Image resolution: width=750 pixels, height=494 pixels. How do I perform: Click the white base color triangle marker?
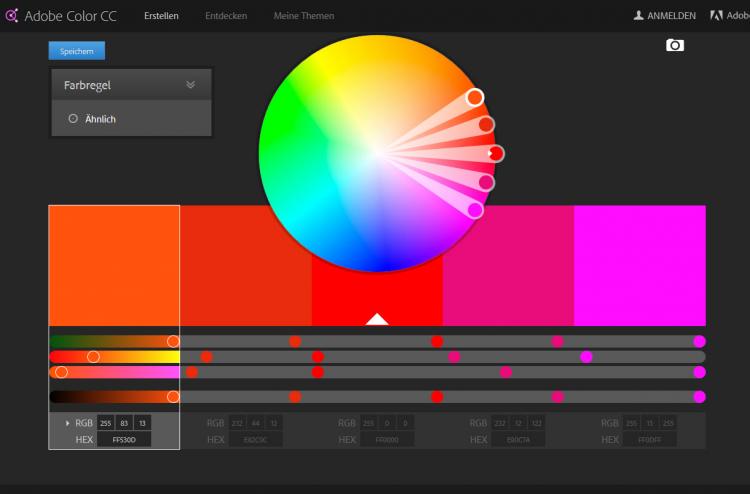tap(376, 319)
